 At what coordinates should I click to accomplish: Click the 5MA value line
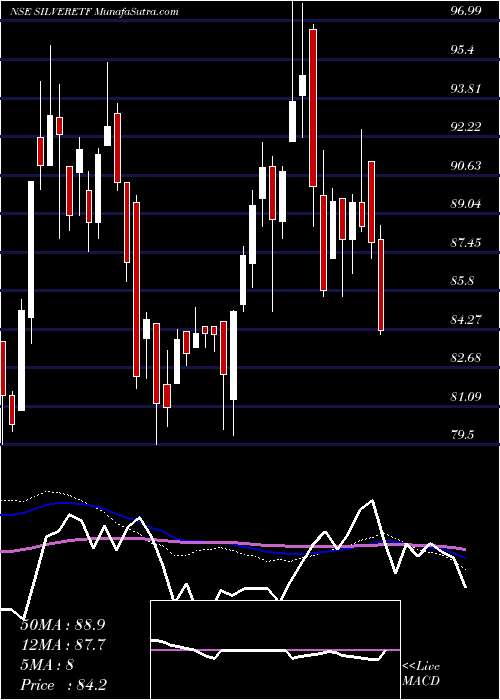(x=47, y=665)
